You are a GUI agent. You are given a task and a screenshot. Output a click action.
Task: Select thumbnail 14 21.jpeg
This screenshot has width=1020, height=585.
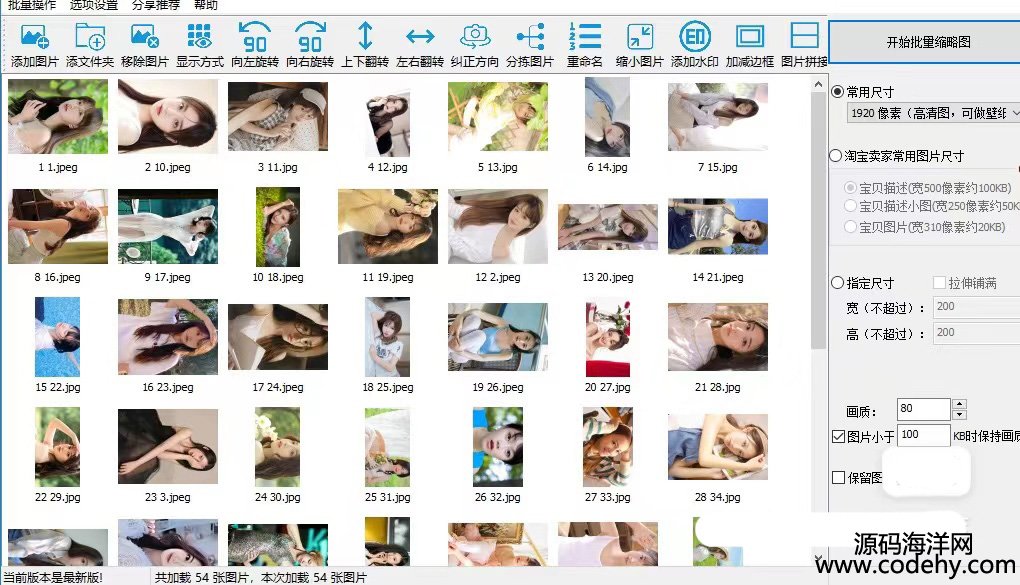point(718,226)
